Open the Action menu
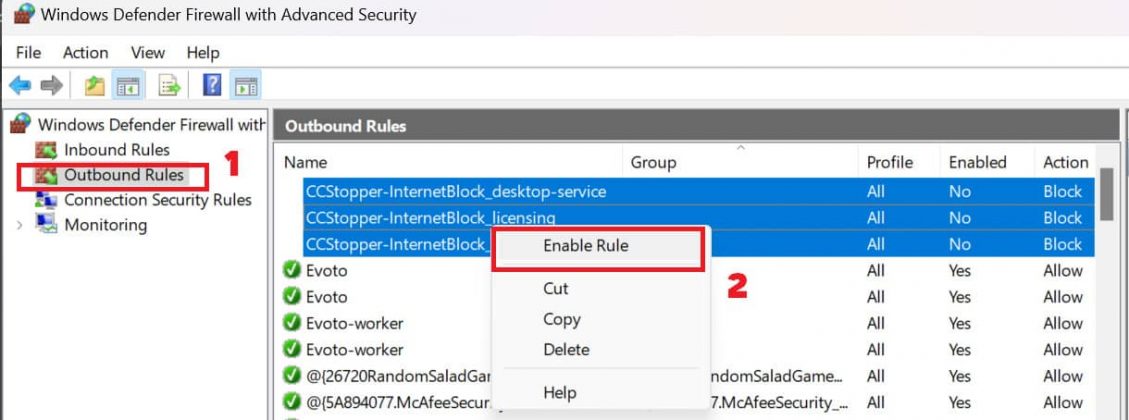 (x=85, y=52)
